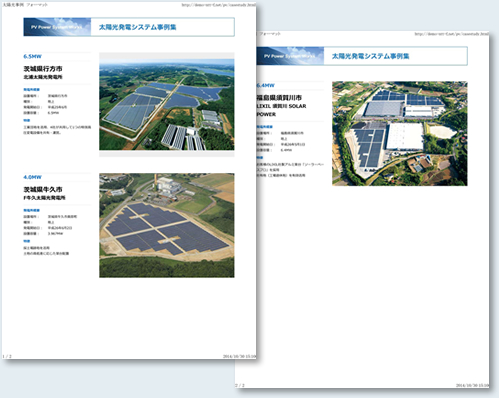Click the 4.0MW capacity label
Screen dimensions: 499x398
[32, 177]
